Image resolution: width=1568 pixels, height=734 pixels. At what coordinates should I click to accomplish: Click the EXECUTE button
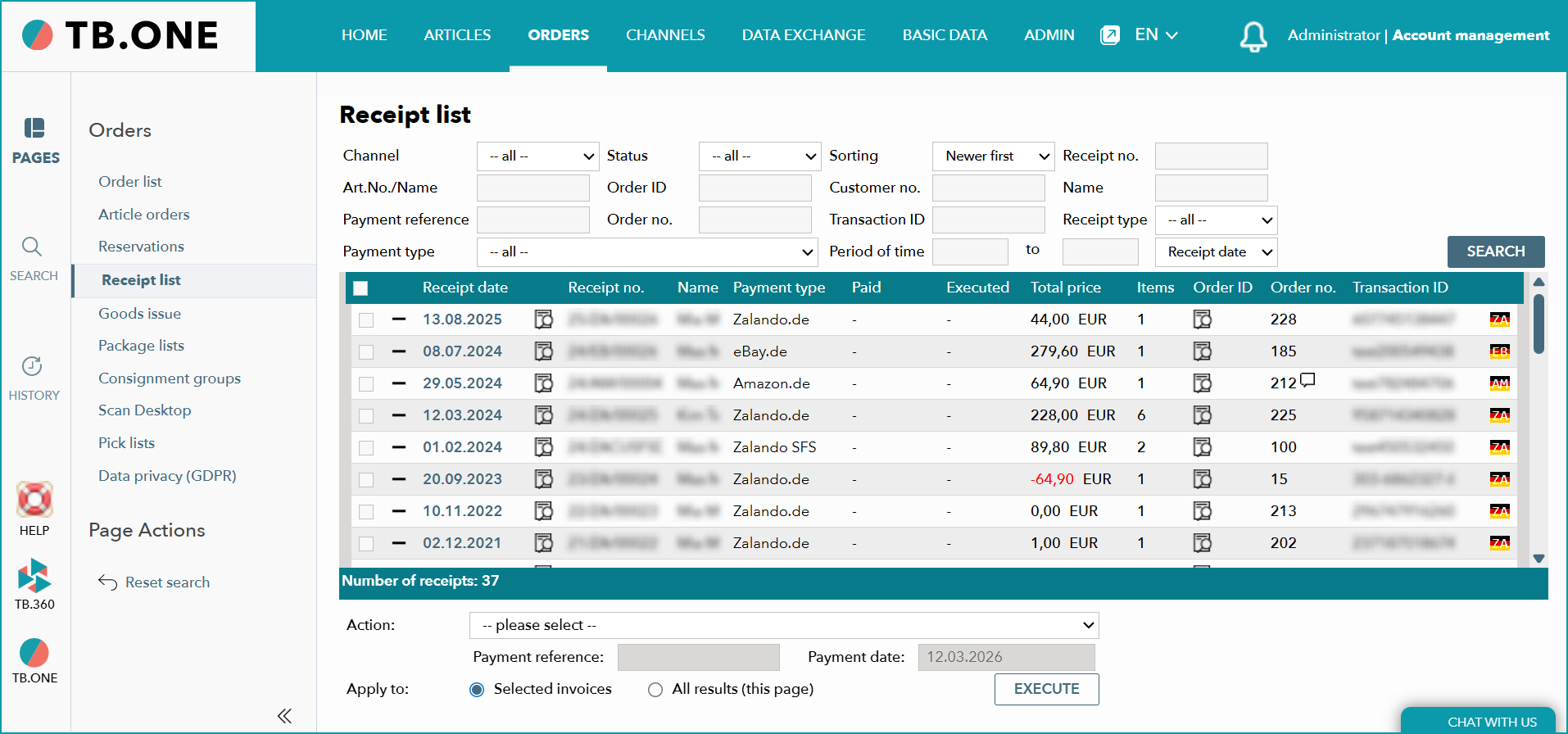1046,689
